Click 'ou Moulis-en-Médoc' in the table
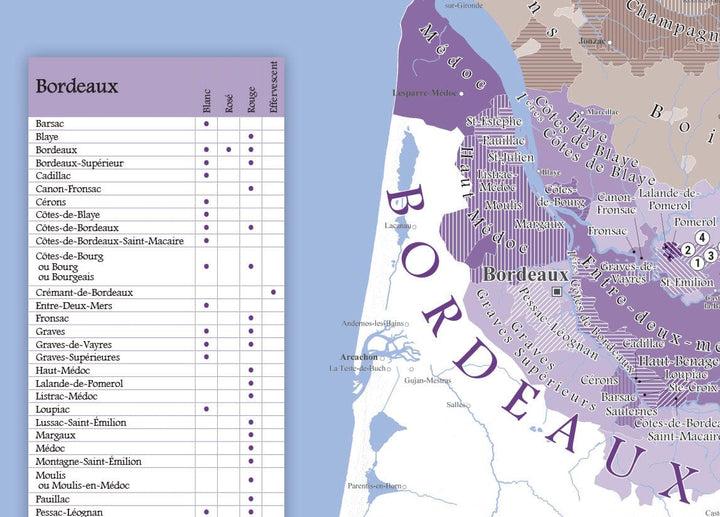 (x=84, y=485)
